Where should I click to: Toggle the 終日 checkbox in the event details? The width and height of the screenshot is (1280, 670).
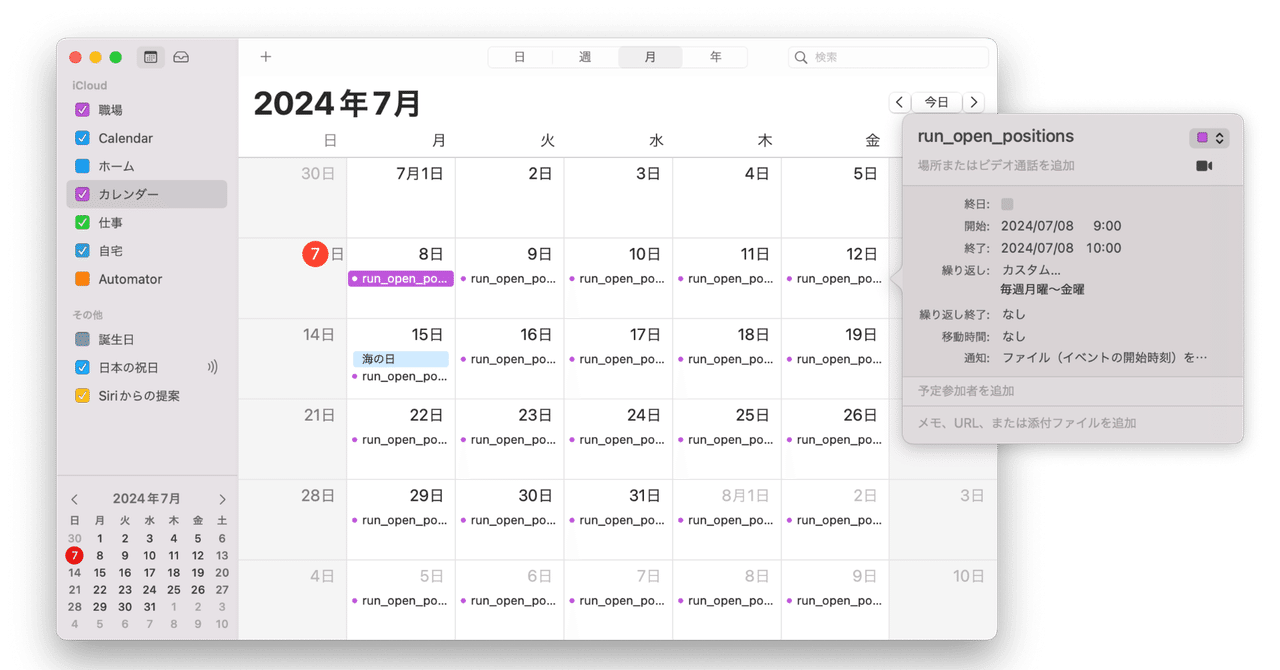[1007, 203]
